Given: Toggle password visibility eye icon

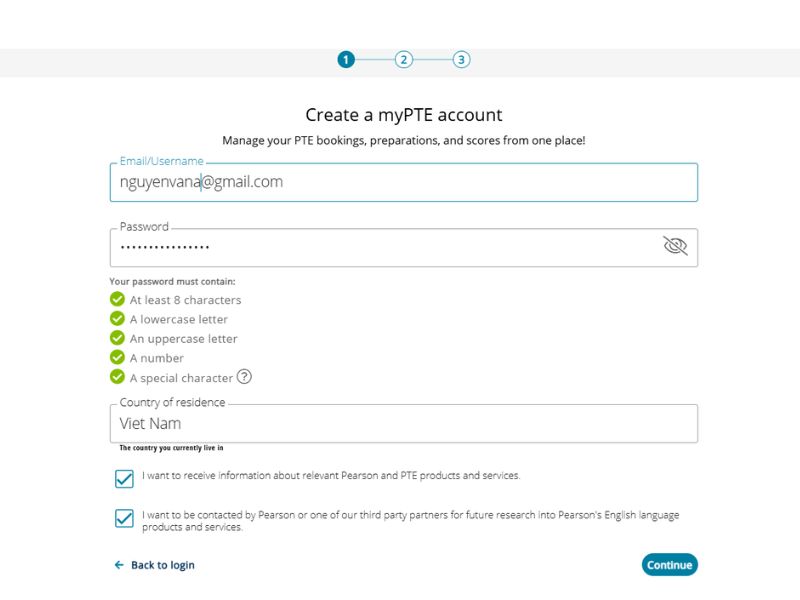Looking at the screenshot, I should coord(675,246).
